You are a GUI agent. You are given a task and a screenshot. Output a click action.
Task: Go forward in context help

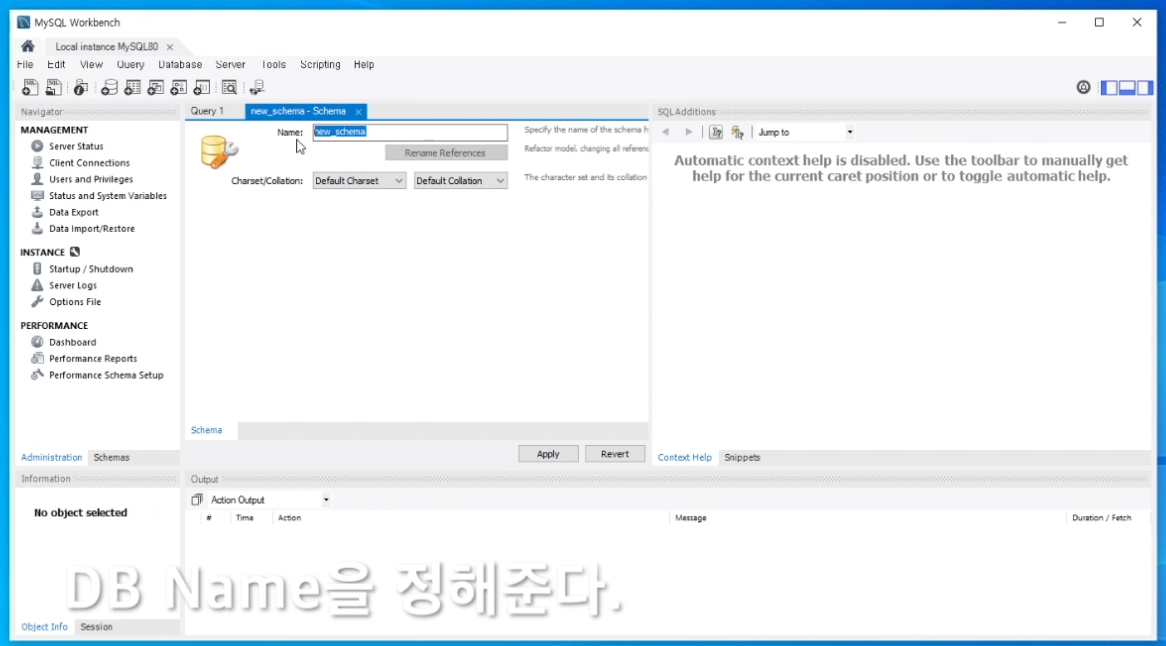coord(689,132)
